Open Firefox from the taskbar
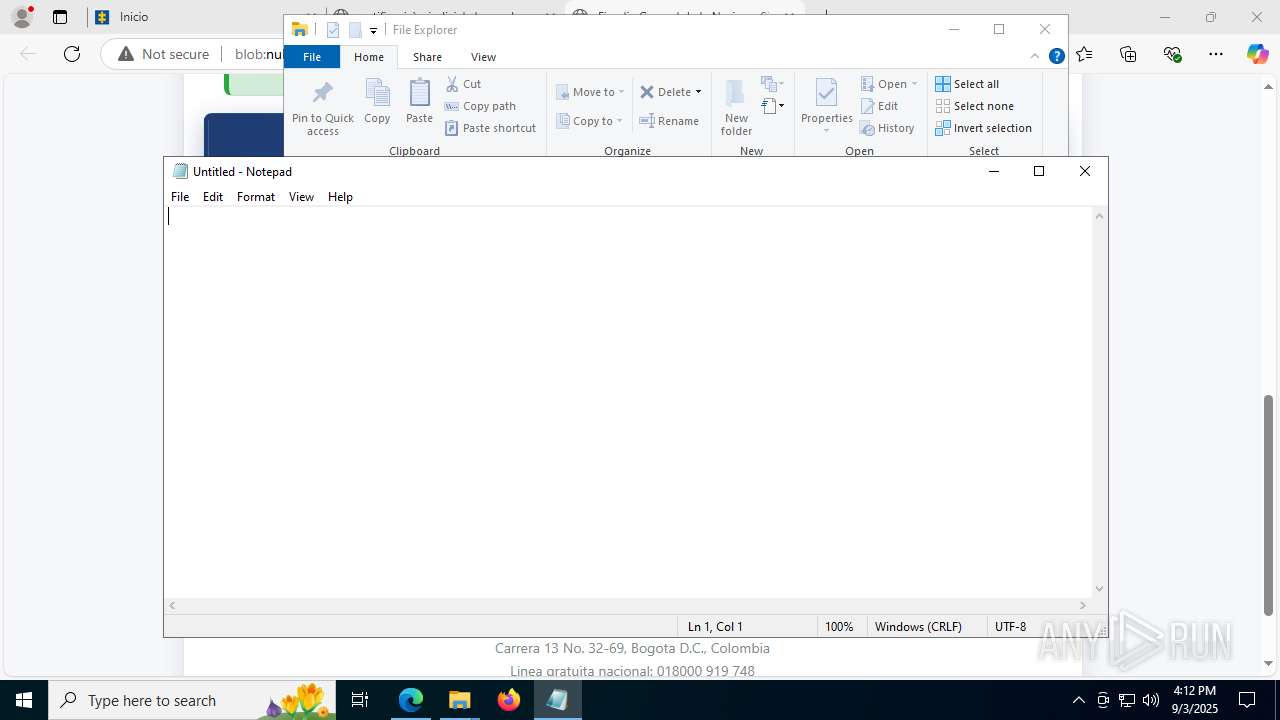Viewport: 1280px width, 720px height. pyautogui.click(x=509, y=700)
